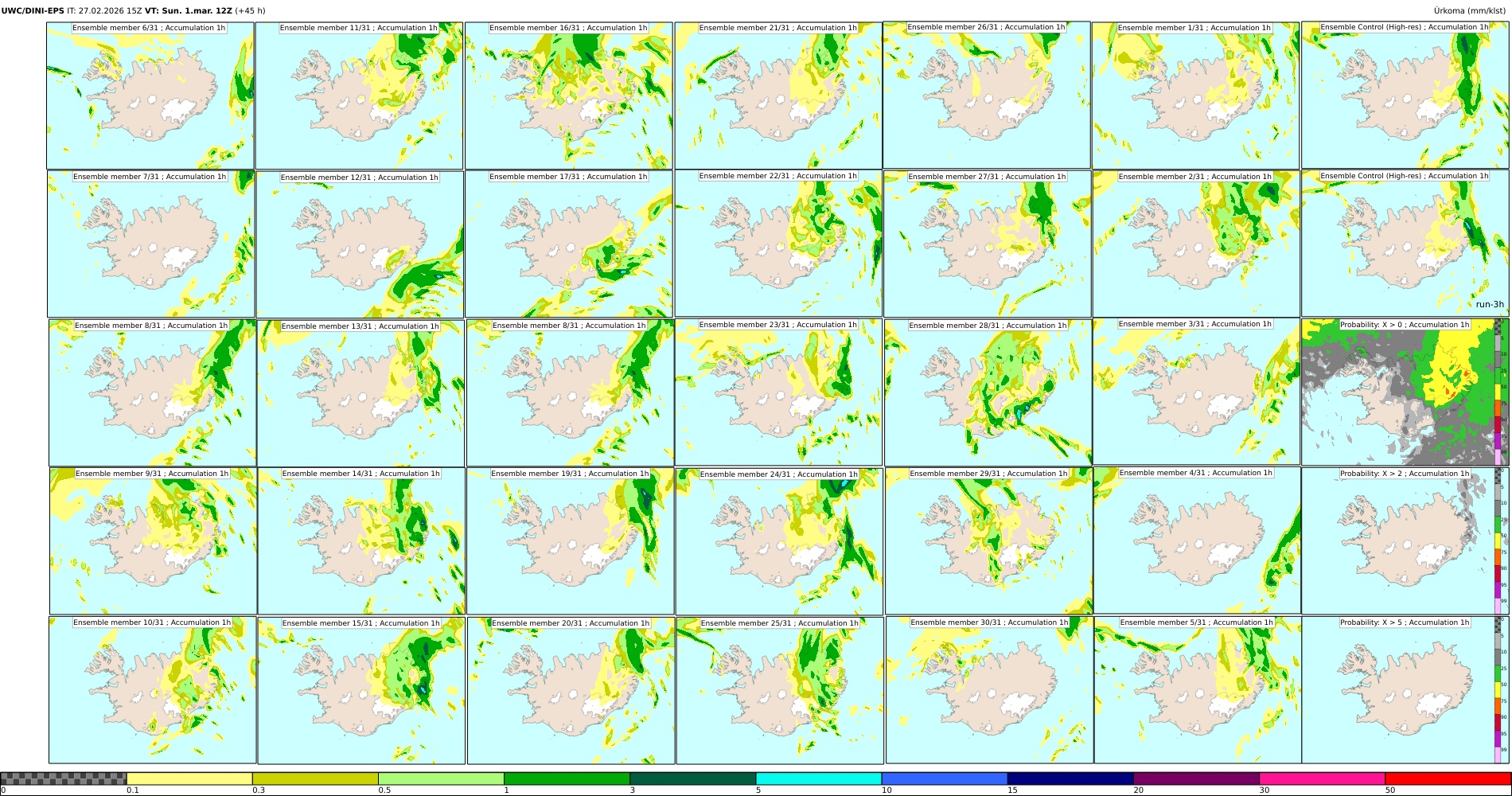Select the pink 30–50 legend swatch

tap(1323, 778)
